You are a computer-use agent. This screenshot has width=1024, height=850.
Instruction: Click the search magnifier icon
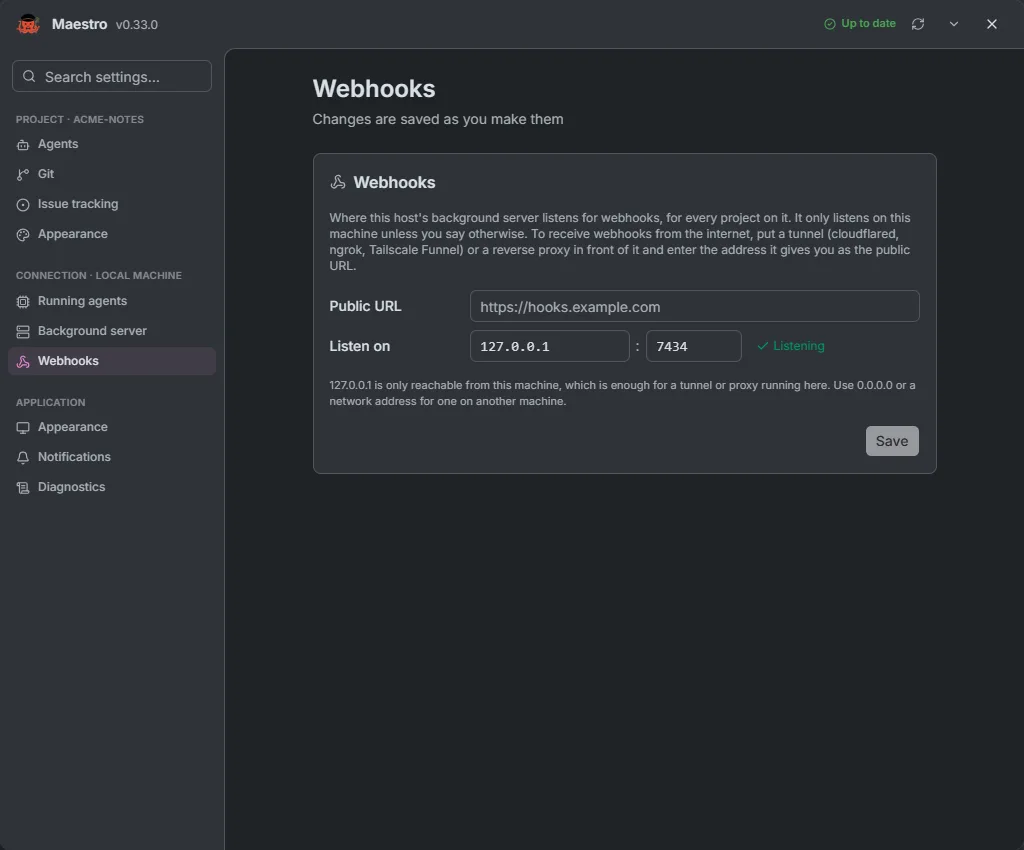29,76
